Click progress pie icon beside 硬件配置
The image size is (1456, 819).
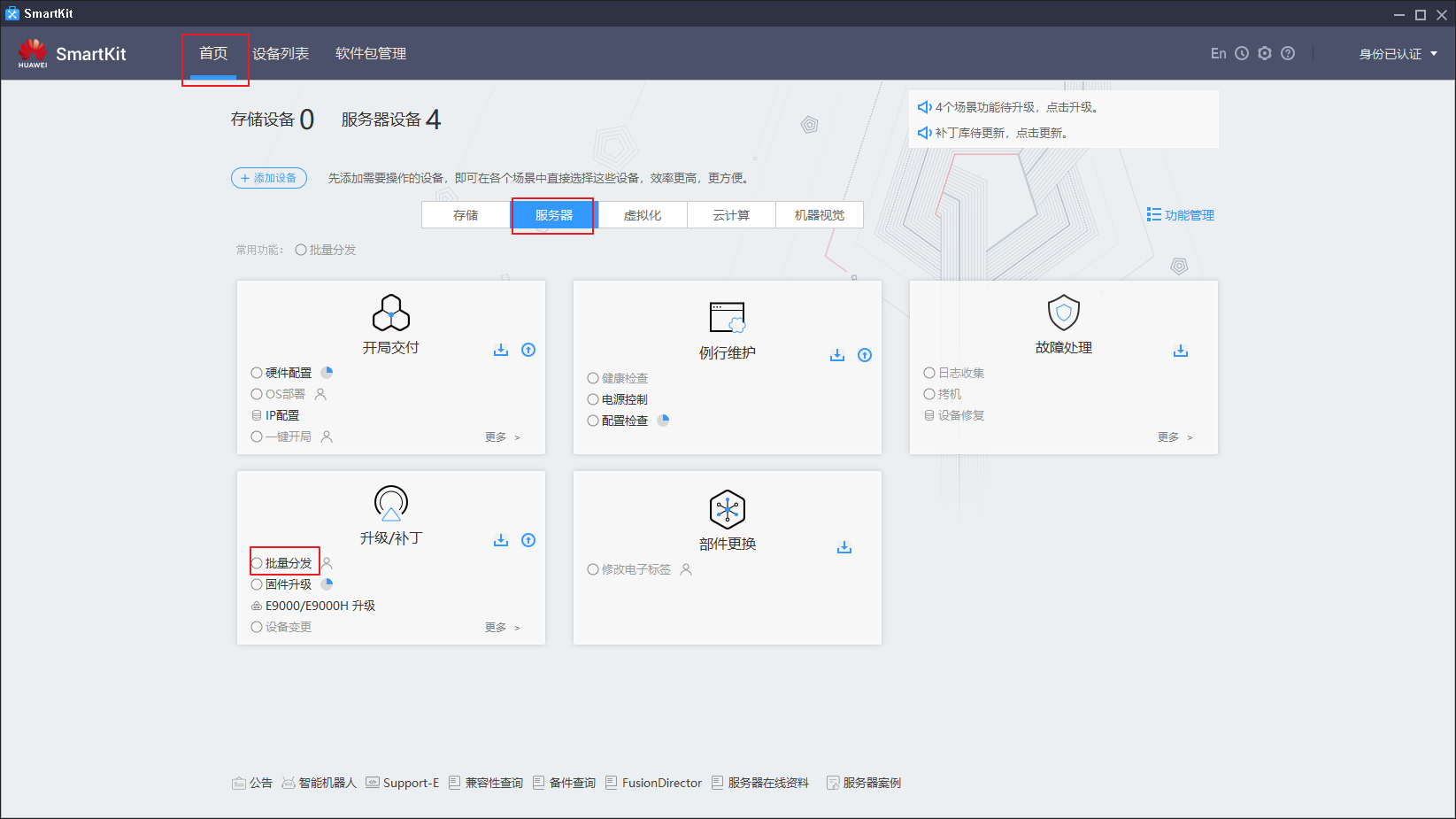(x=327, y=373)
